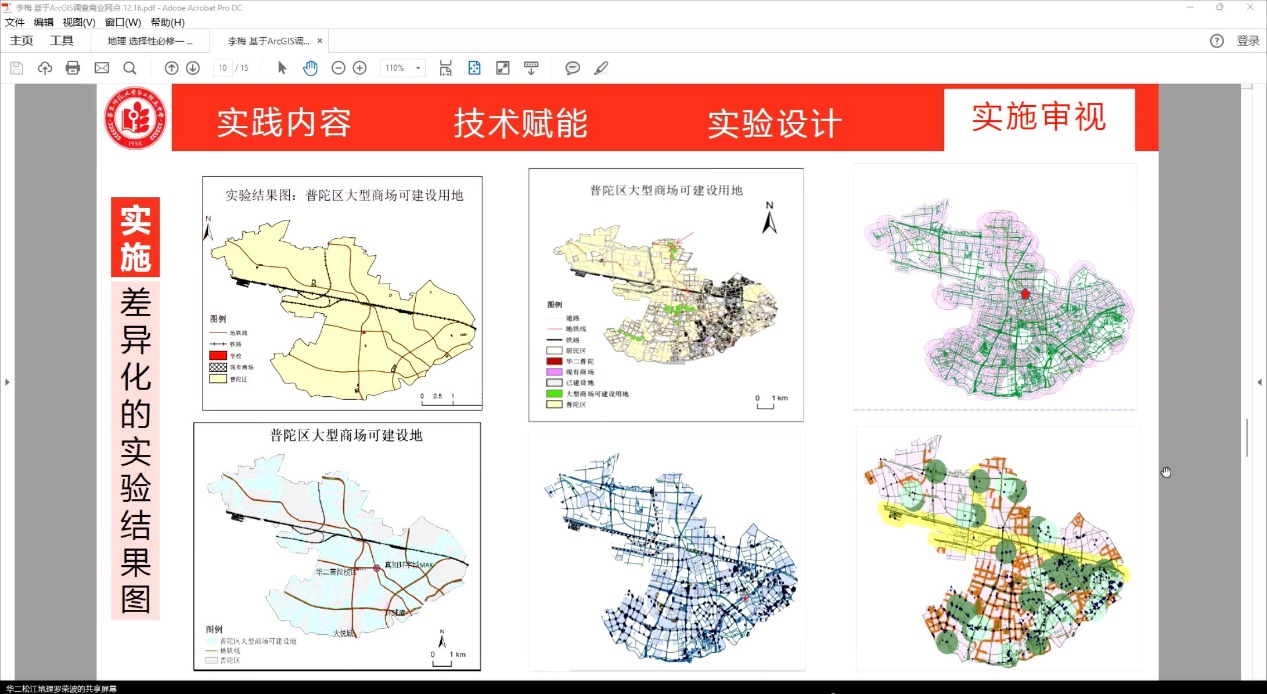Click the current page number field

[221, 68]
